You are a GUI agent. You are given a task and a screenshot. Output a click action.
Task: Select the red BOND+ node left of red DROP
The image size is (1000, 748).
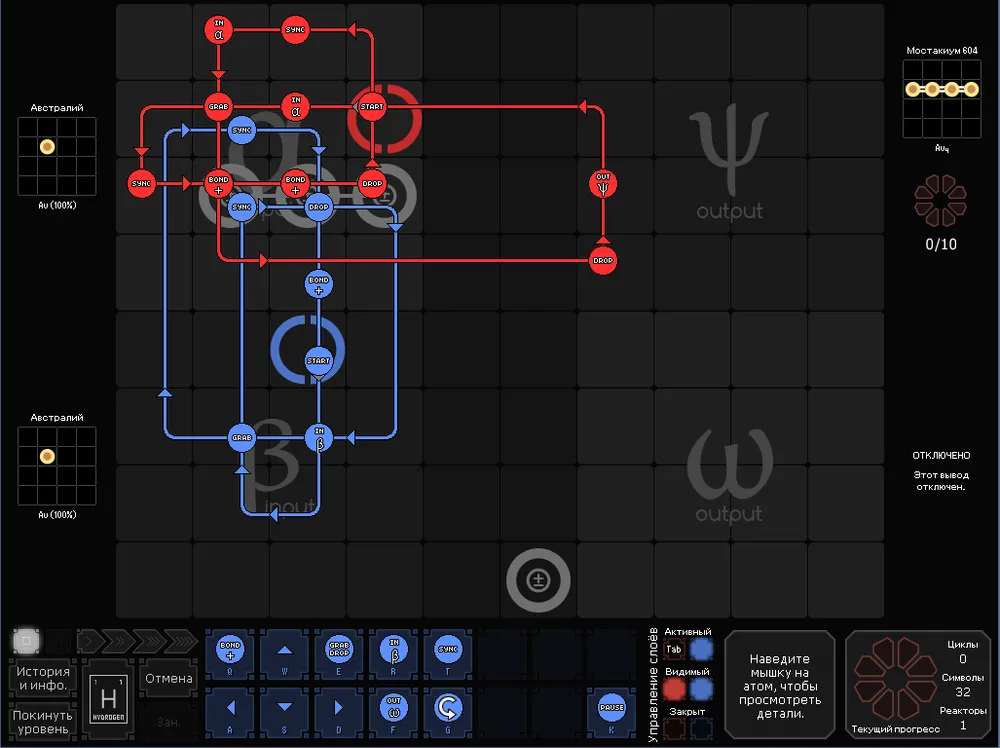(295, 184)
